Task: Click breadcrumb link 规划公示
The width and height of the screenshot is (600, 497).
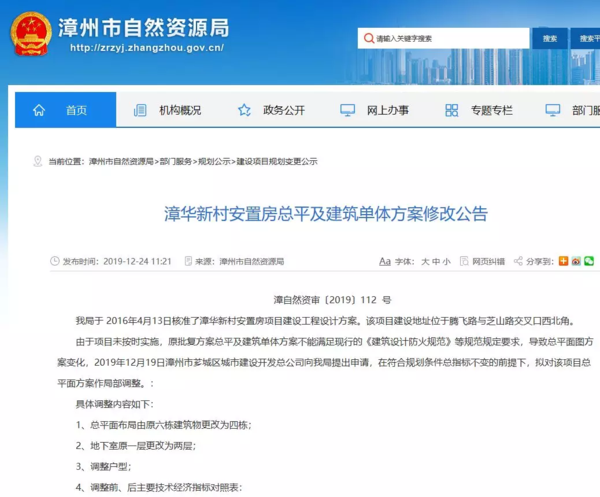Action: (x=214, y=160)
